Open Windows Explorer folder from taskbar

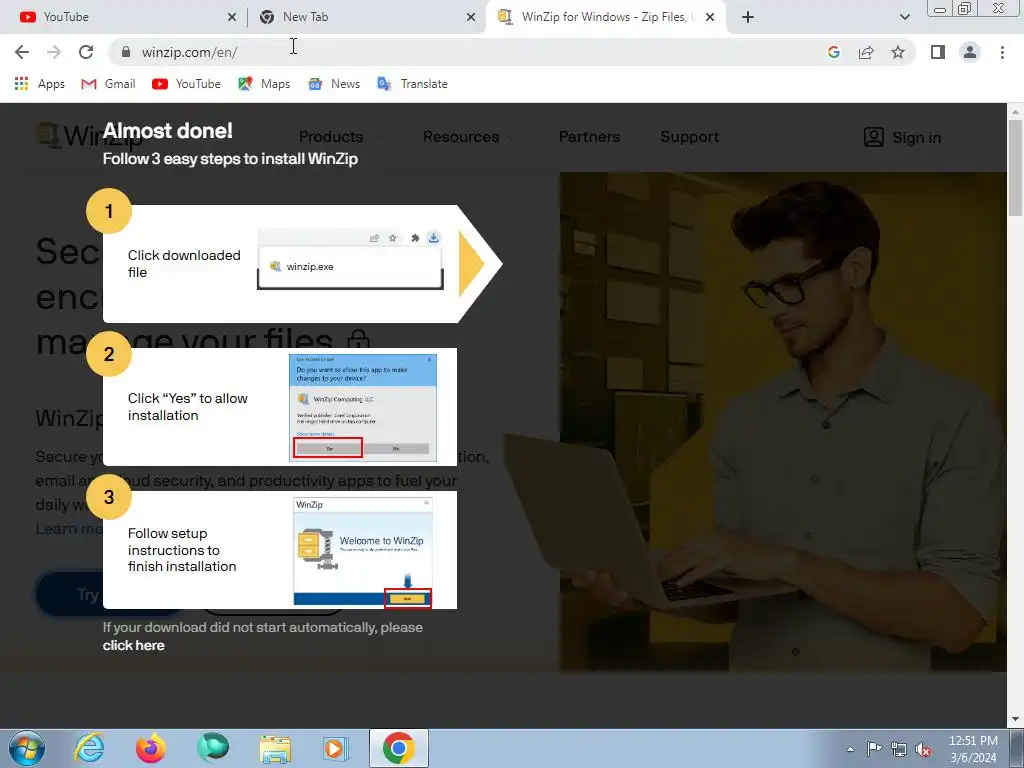pyautogui.click(x=275, y=748)
